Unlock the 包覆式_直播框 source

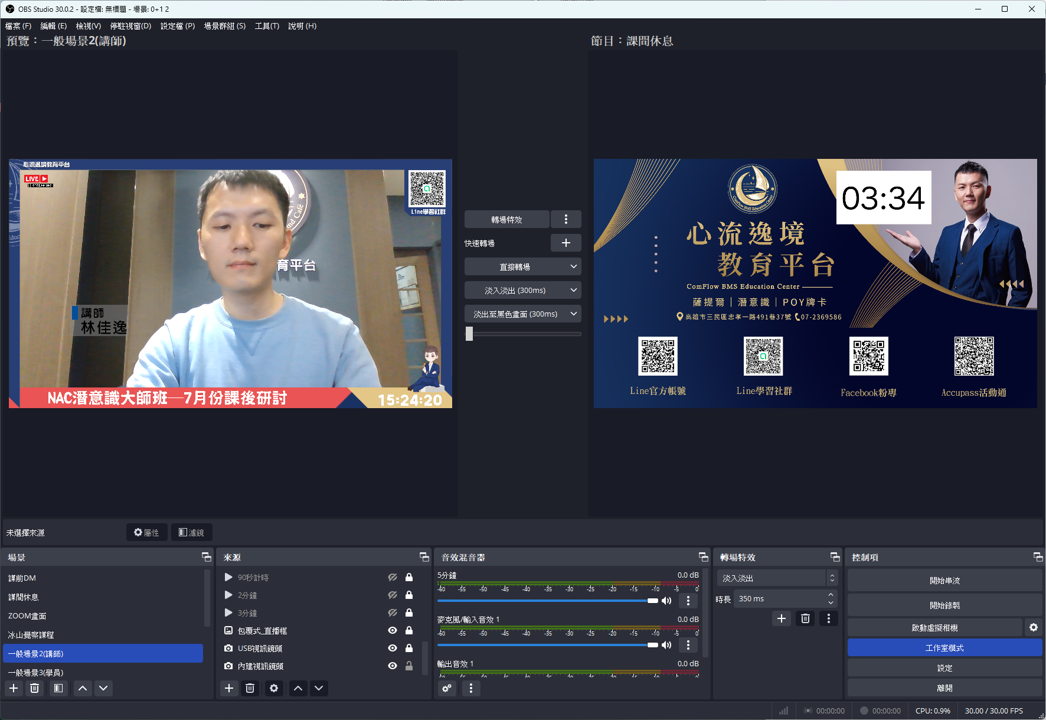(409, 631)
